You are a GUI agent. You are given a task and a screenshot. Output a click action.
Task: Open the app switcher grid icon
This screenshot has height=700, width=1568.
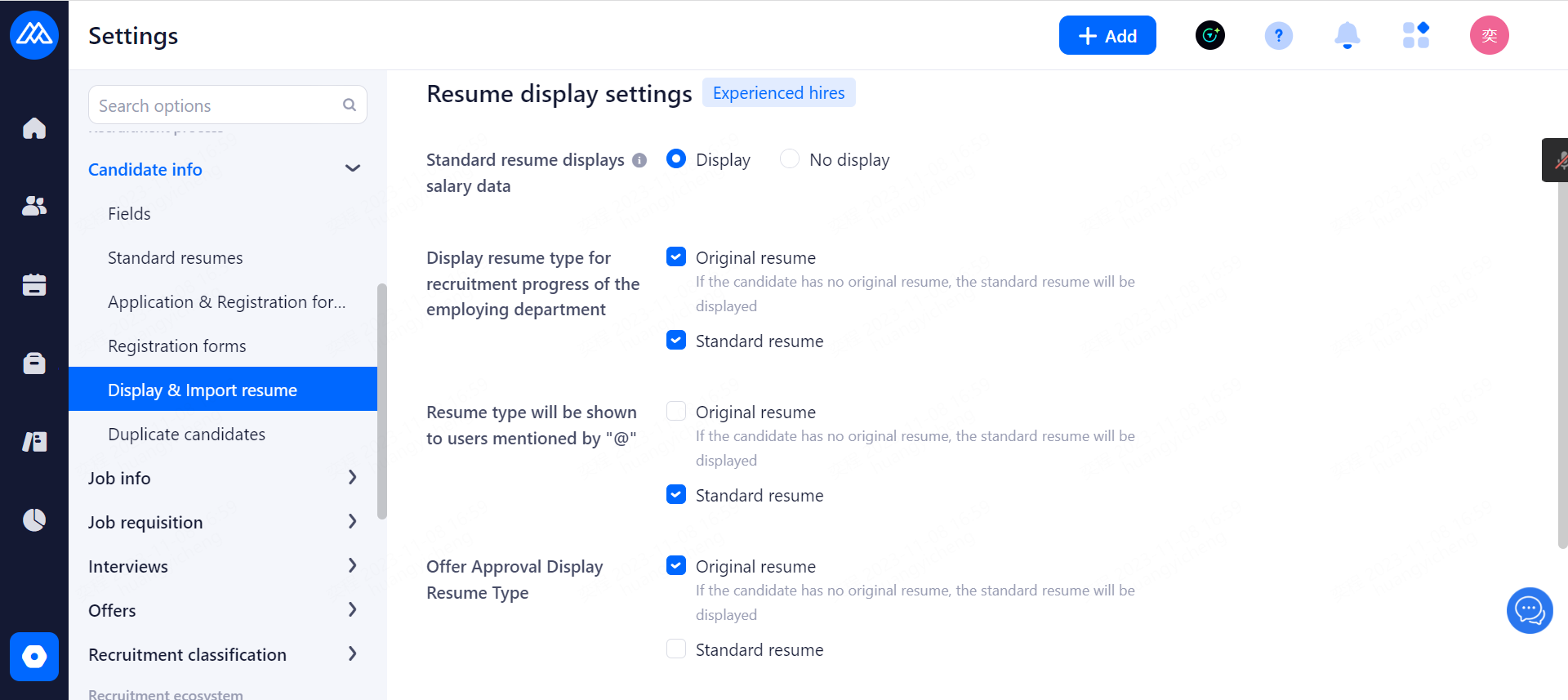point(1415,36)
